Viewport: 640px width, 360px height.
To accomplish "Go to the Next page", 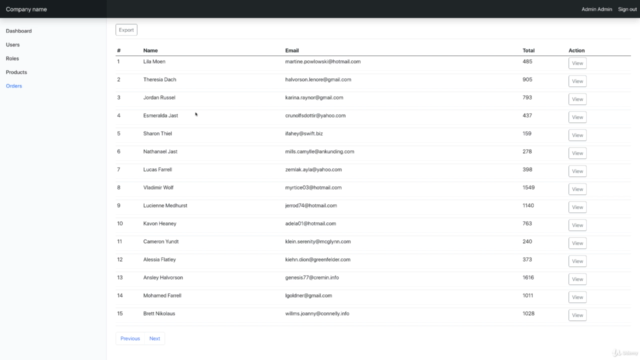I will coord(155,338).
